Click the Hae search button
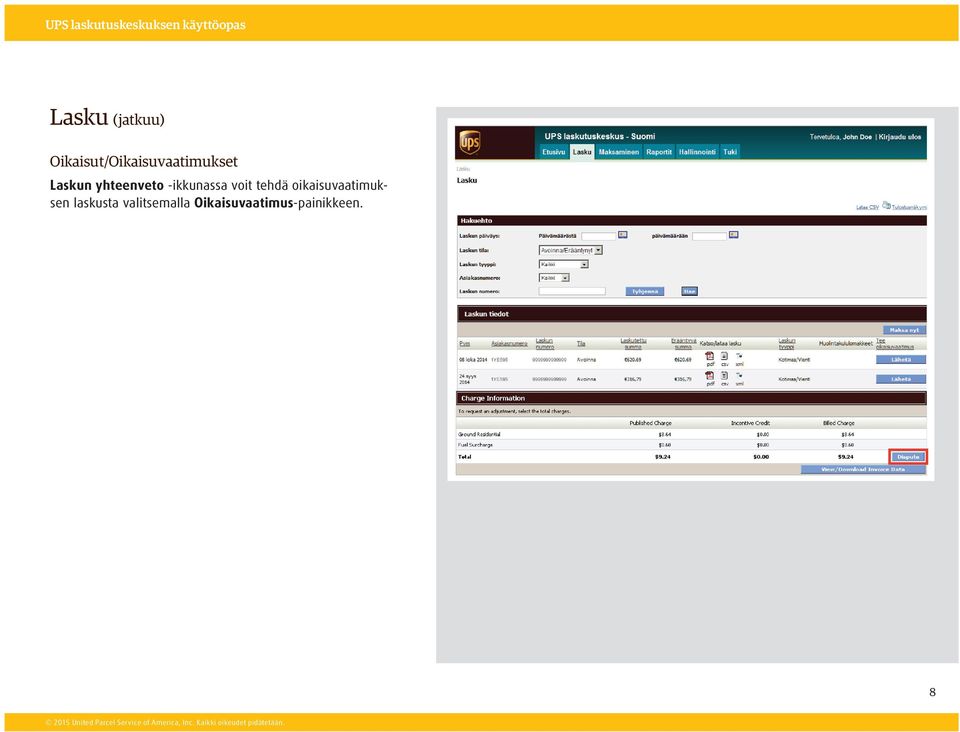The image size is (960, 732). (689, 291)
